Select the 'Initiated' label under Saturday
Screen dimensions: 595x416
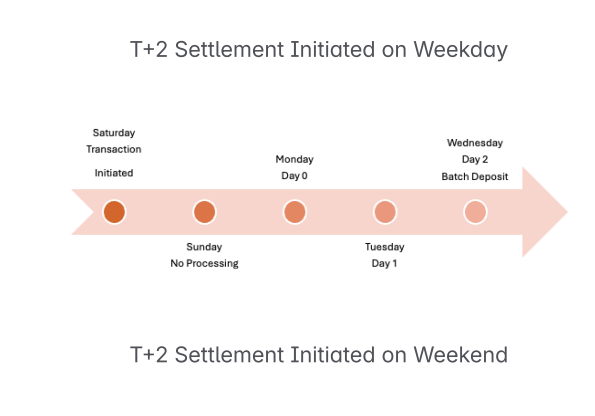pyautogui.click(x=114, y=173)
